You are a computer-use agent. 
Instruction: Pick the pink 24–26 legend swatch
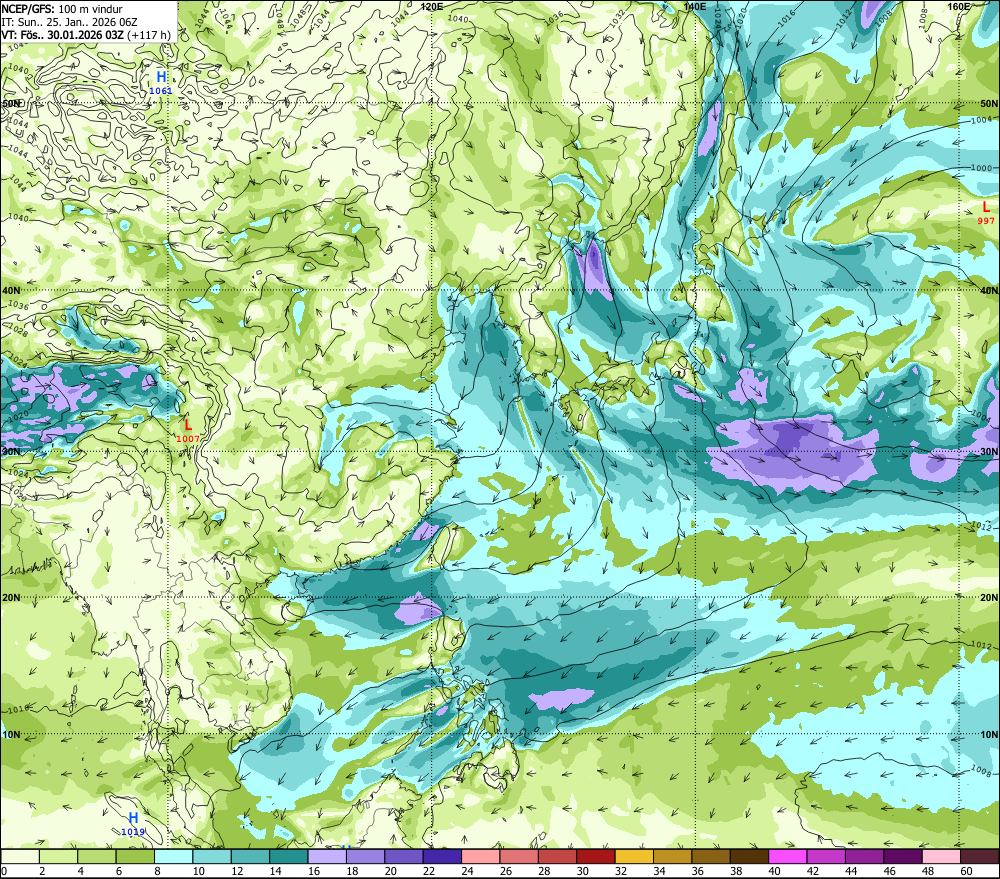480,856
